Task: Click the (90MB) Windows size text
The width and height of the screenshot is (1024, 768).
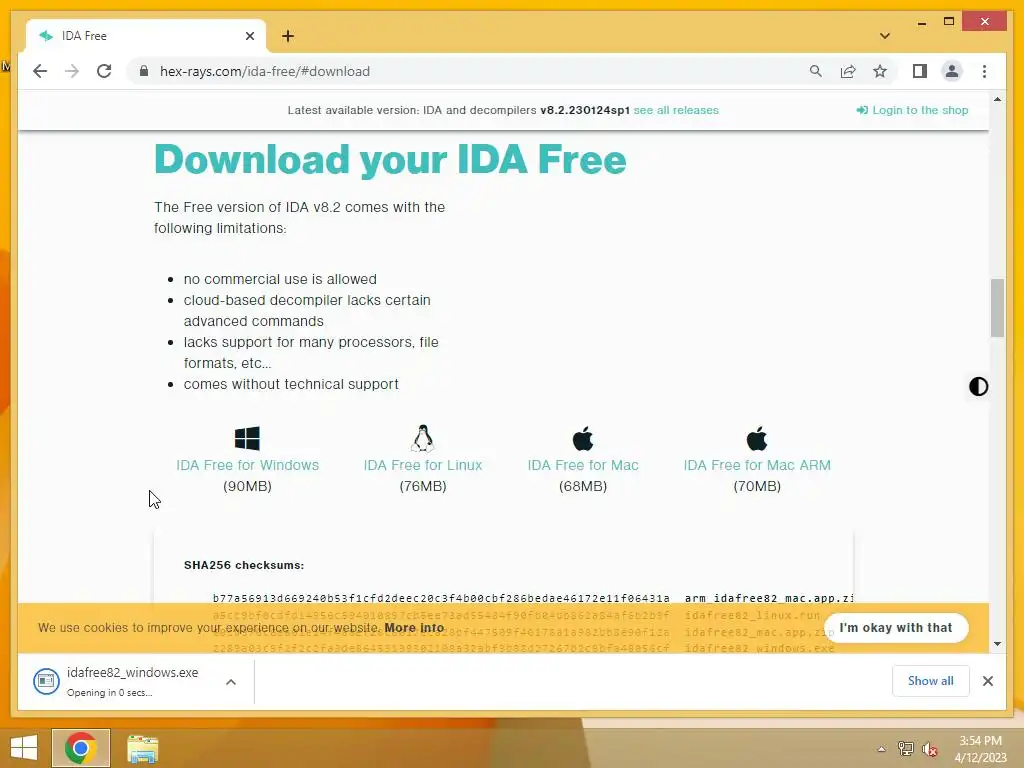Action: (x=248, y=487)
